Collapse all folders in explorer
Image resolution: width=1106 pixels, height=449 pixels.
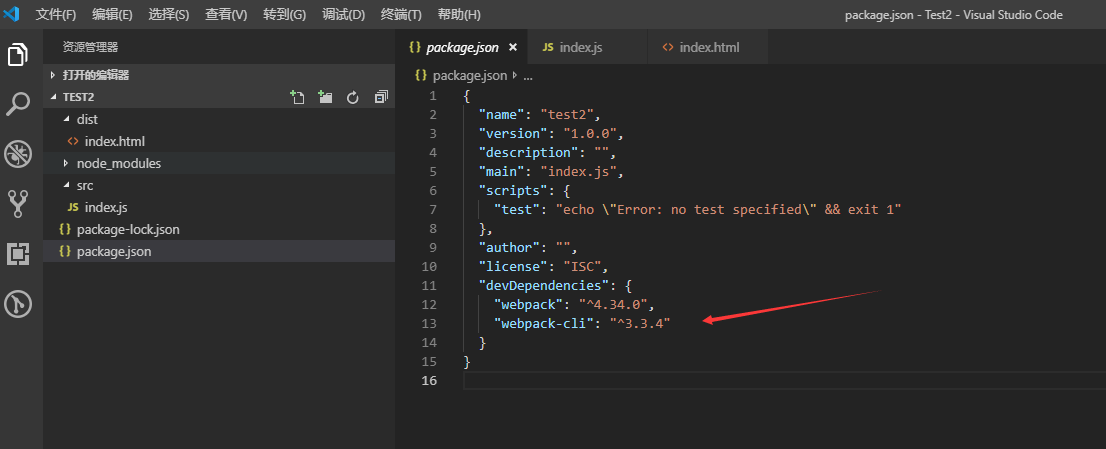pyautogui.click(x=381, y=97)
